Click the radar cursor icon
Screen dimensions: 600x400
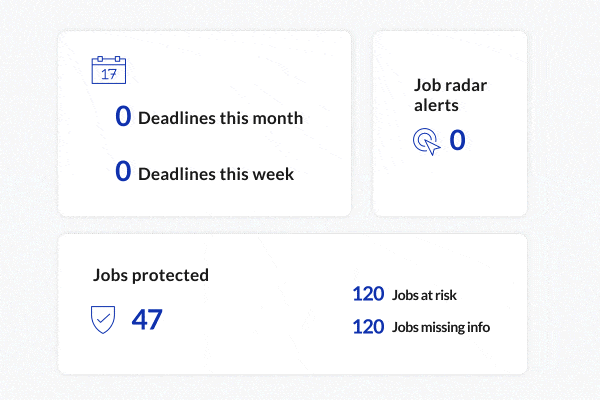(427, 142)
